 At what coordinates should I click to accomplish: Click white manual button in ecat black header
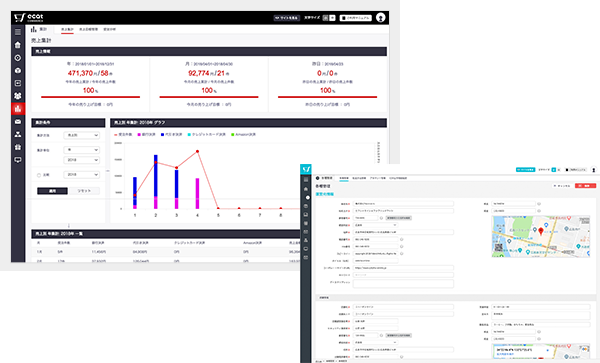(x=355, y=18)
